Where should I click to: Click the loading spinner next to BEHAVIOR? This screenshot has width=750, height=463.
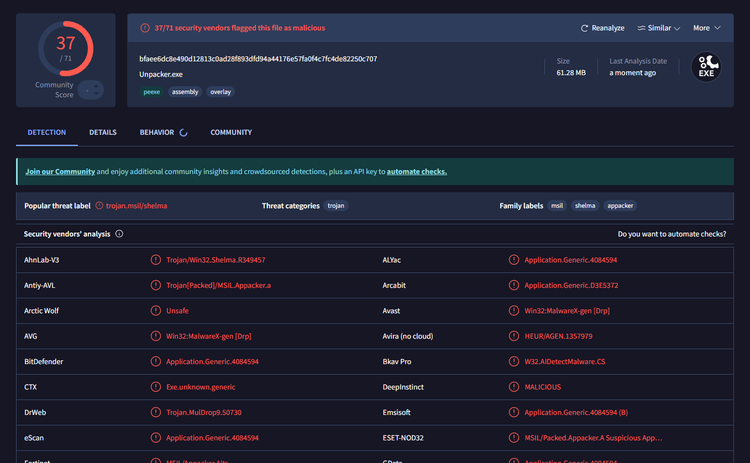pyautogui.click(x=183, y=132)
